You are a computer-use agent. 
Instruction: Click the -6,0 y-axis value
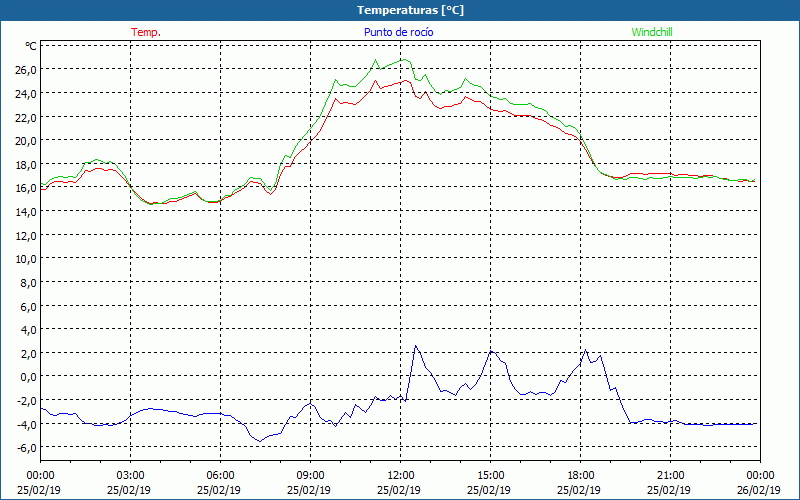[27, 448]
